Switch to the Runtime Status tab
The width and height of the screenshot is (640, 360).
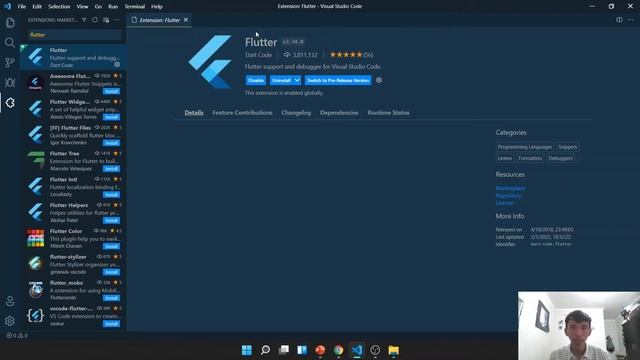tap(389, 113)
